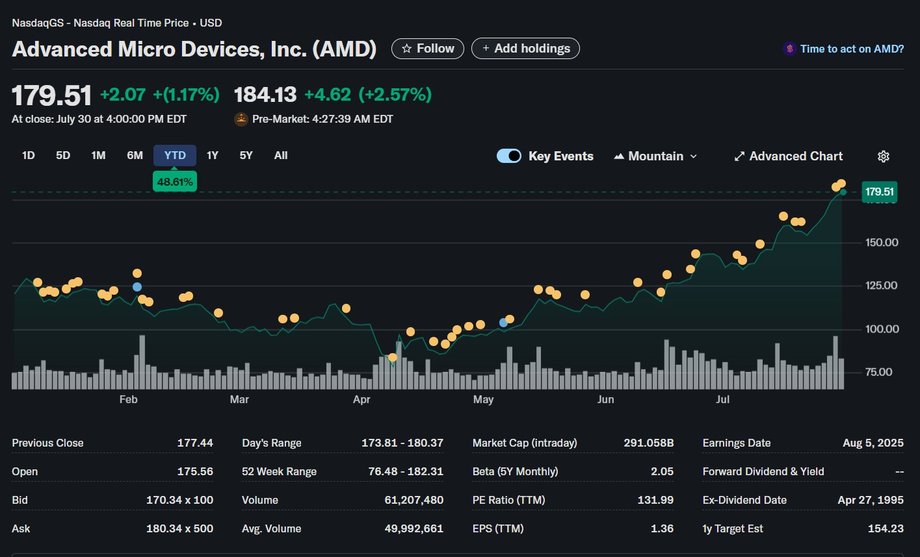
Task: Click the 179.51 price label on chart axis
Action: (879, 192)
